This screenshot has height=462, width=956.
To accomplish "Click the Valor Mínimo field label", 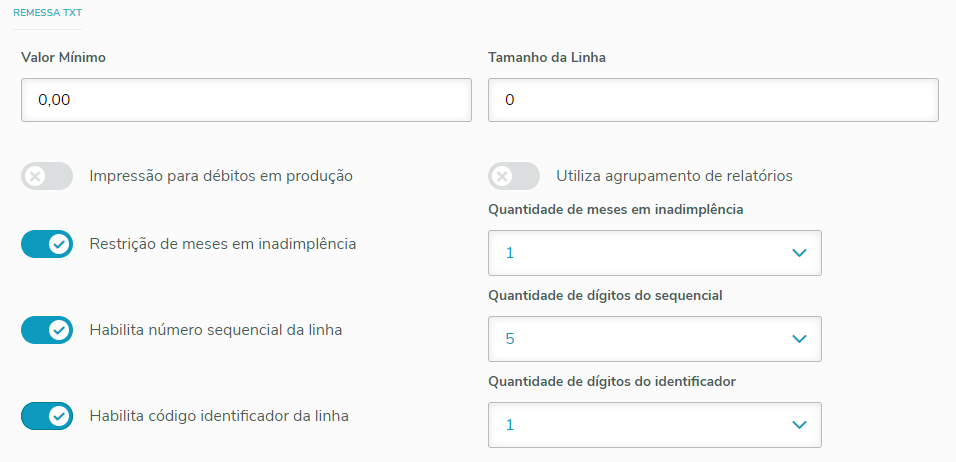I will click(64, 57).
